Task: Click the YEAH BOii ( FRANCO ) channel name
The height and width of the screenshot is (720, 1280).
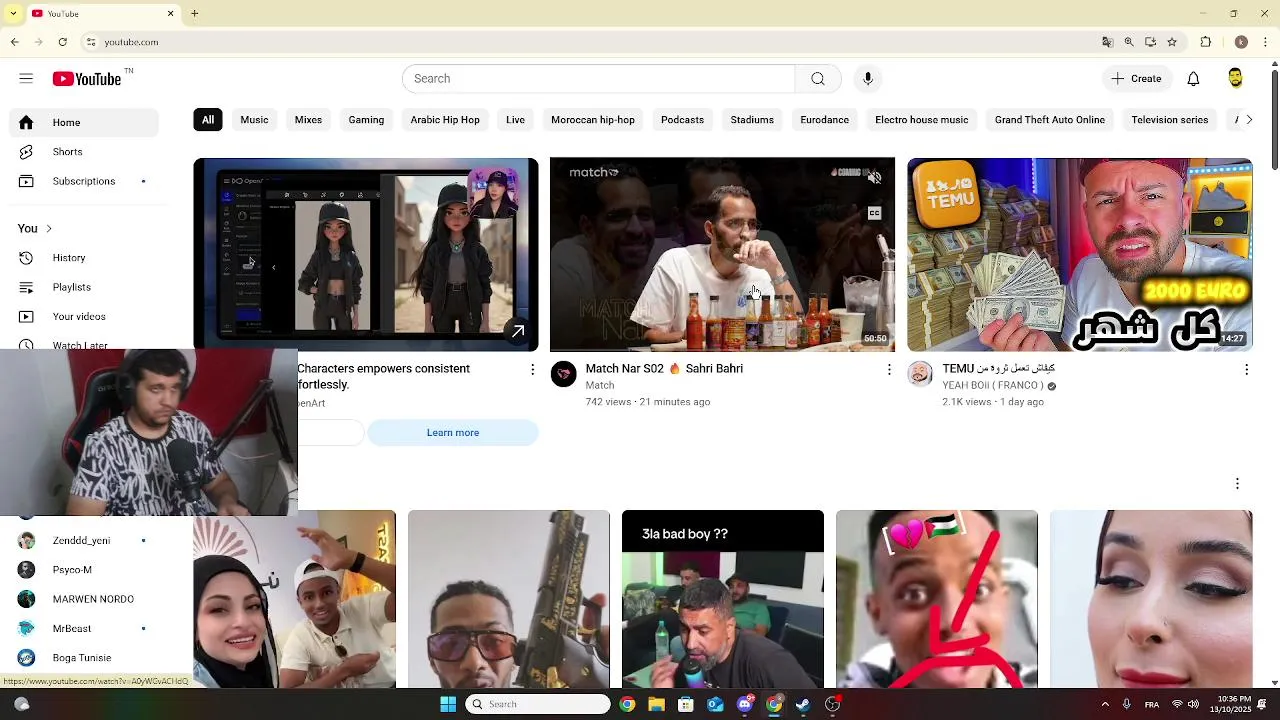Action: point(993,385)
